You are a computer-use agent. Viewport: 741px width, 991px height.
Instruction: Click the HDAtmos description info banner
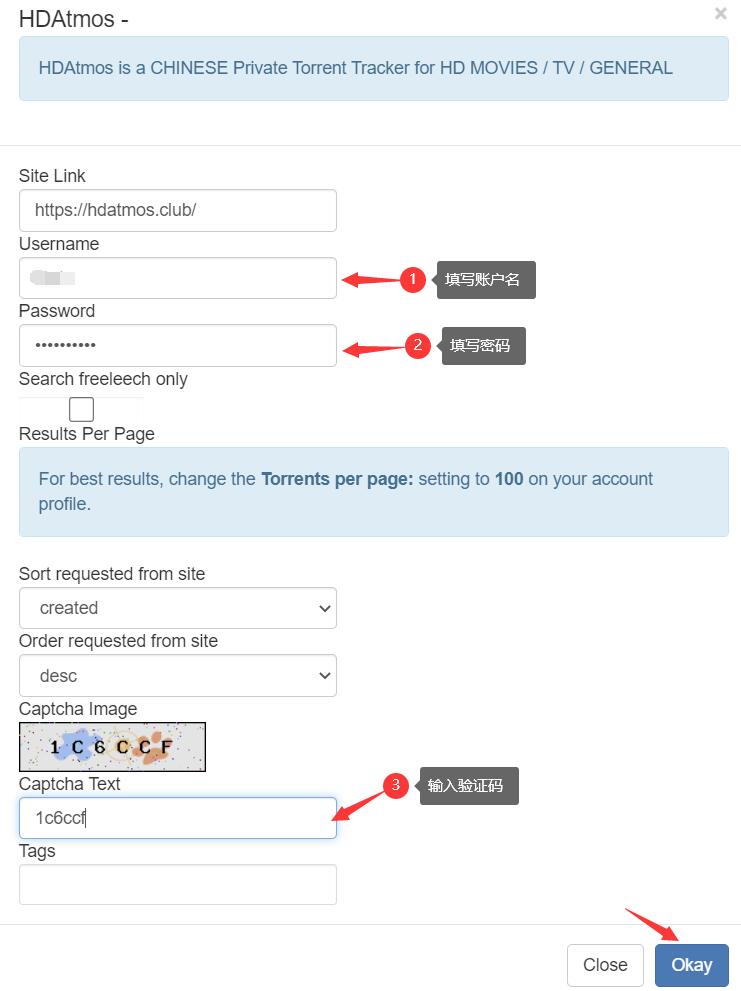(374, 68)
